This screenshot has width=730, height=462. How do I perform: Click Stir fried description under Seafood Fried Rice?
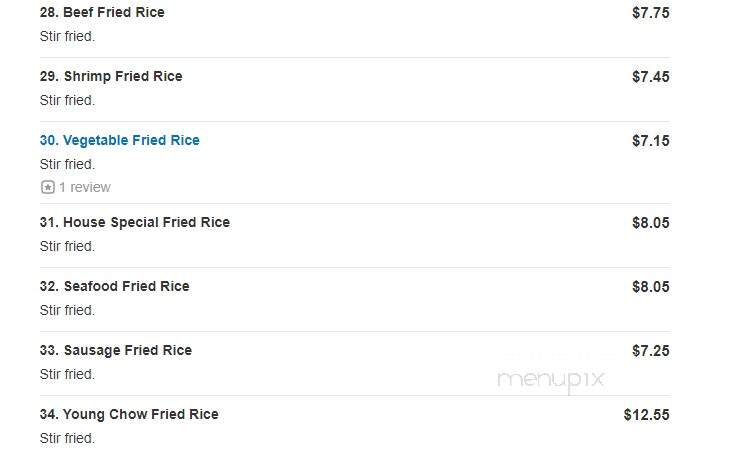(x=67, y=310)
